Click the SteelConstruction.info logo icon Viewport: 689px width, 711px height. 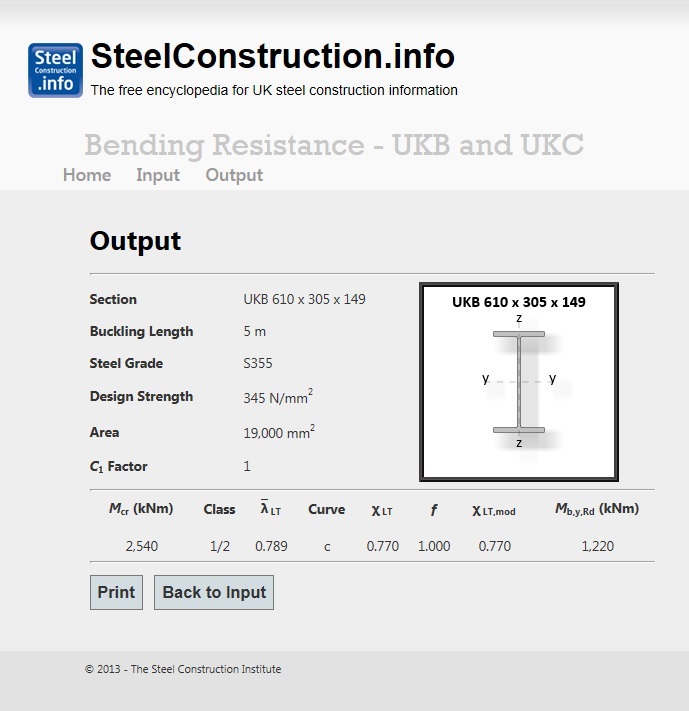coord(56,69)
